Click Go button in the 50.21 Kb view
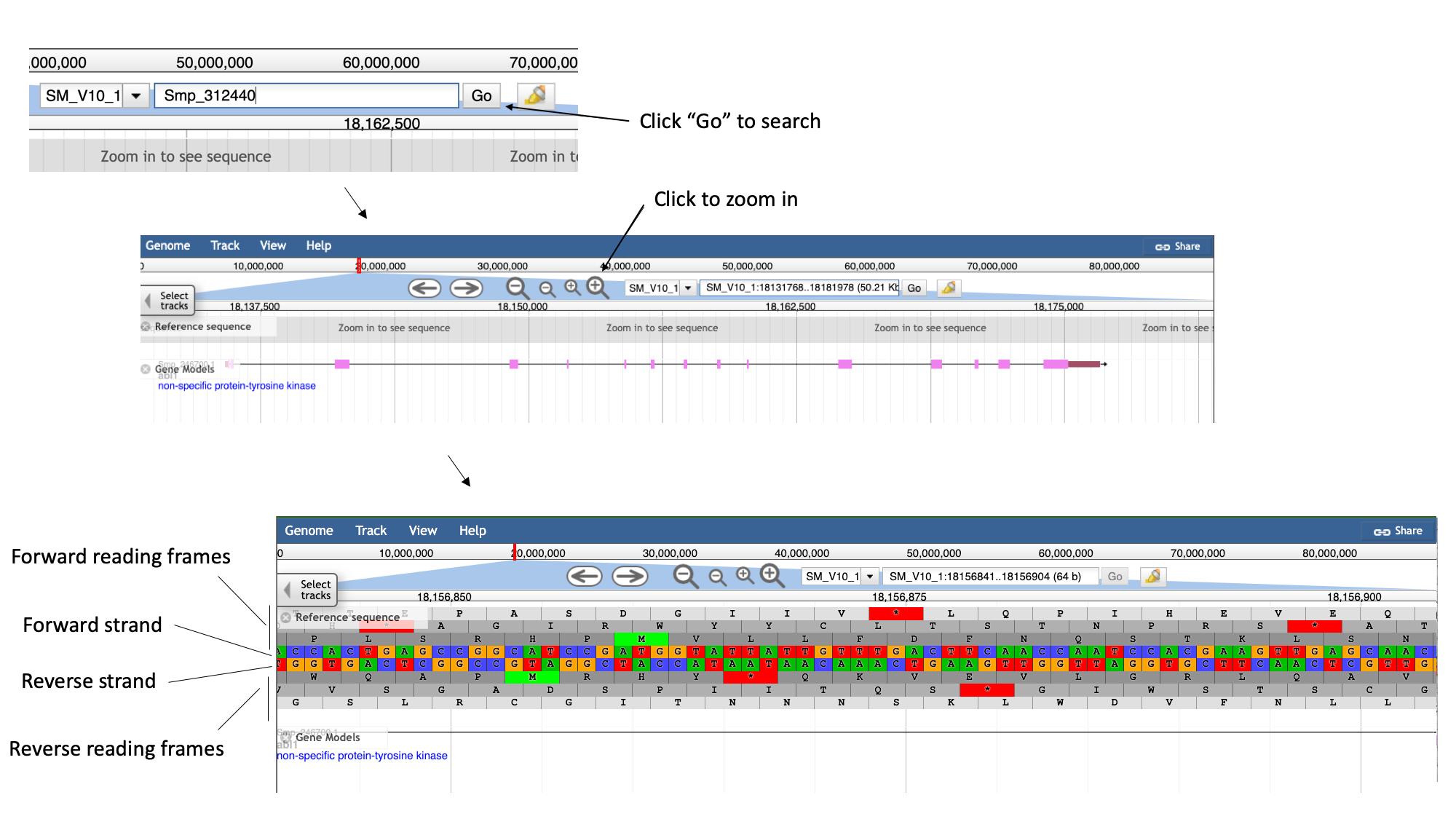The width and height of the screenshot is (1456, 819). pos(914,288)
